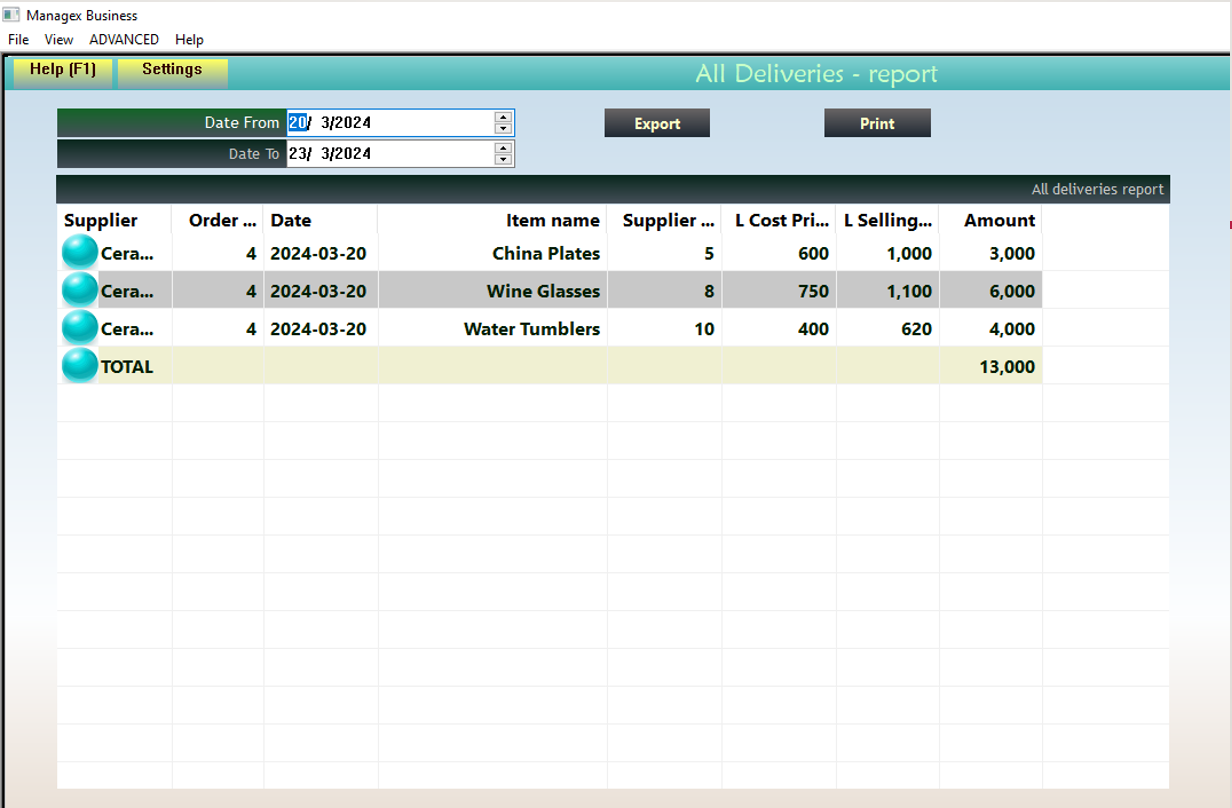
Task: Open Help (F1) button
Action: click(62, 70)
